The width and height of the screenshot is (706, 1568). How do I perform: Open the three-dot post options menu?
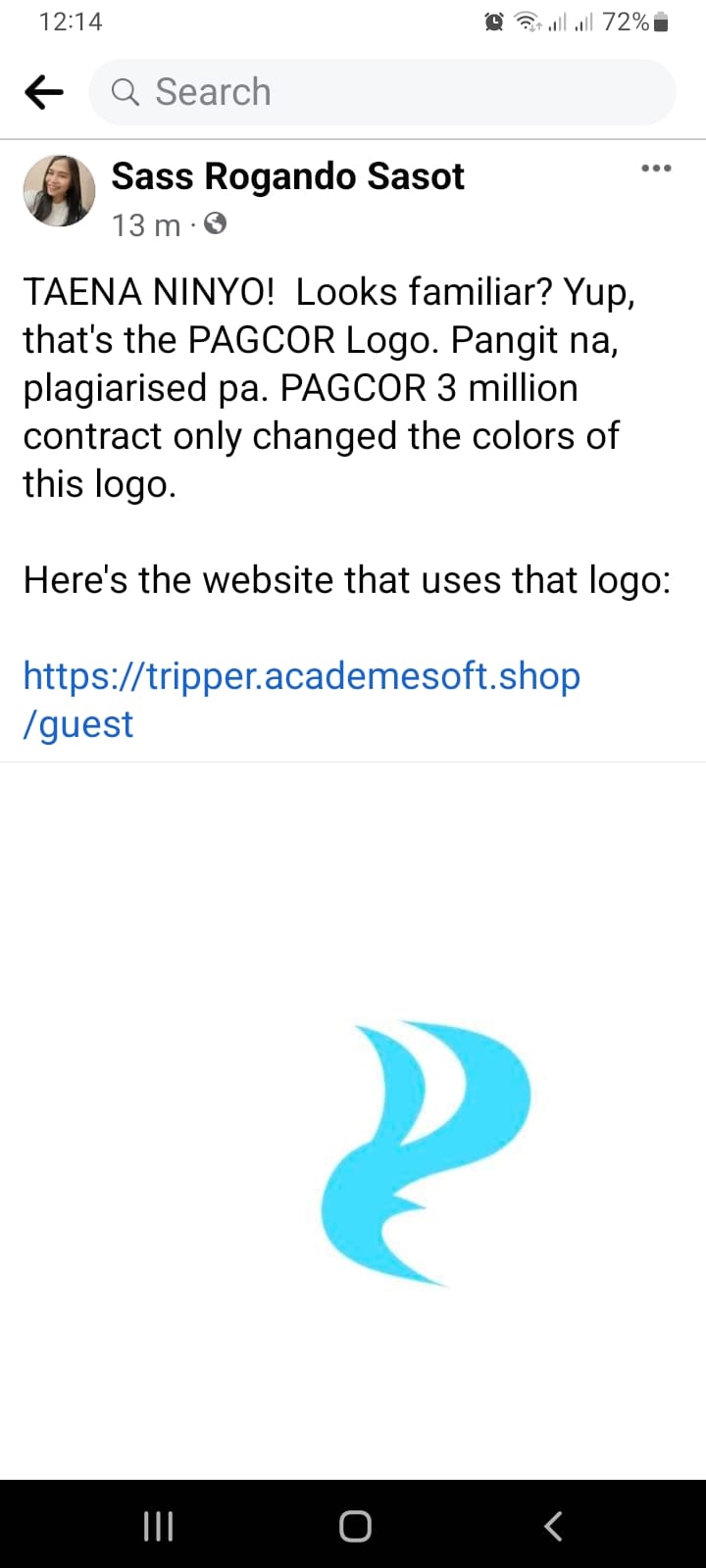coord(656,169)
